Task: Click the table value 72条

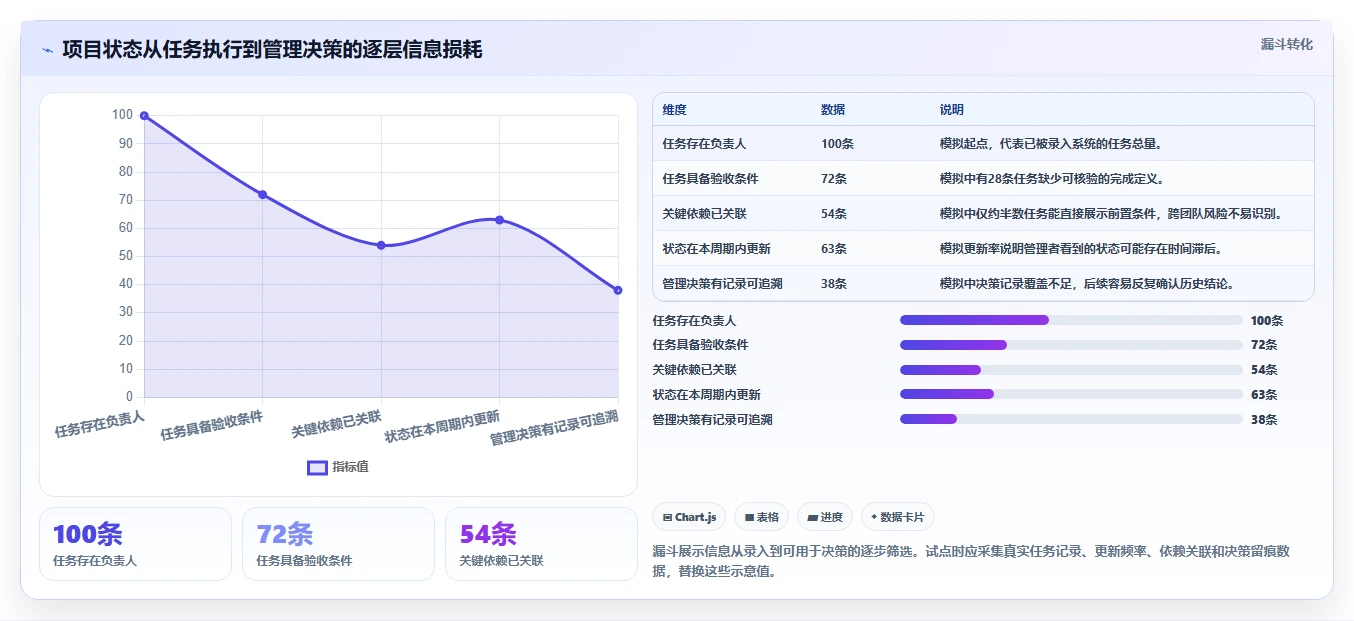Action: [x=834, y=179]
